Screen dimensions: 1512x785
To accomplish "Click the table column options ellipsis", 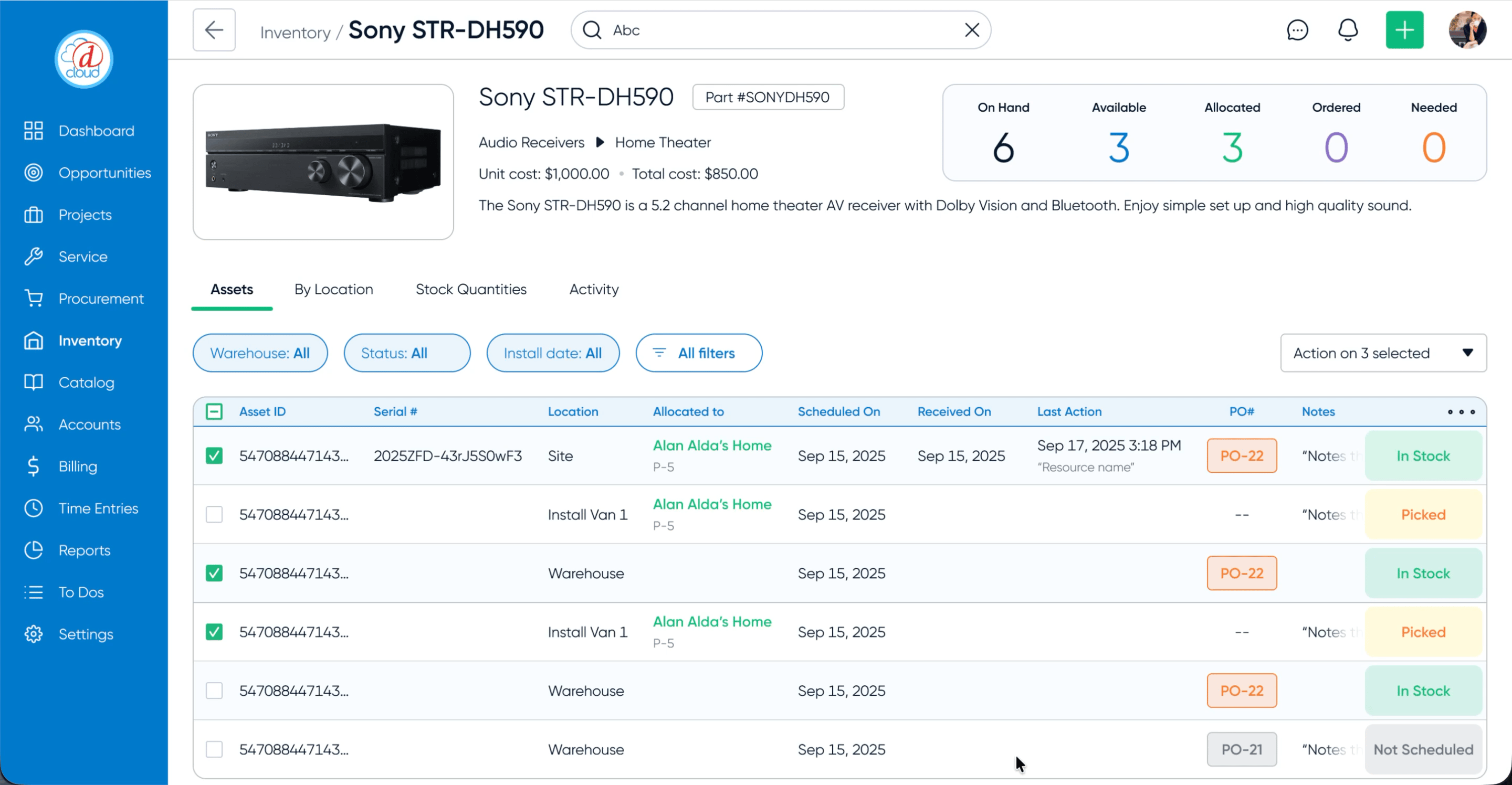I will pos(1461,412).
